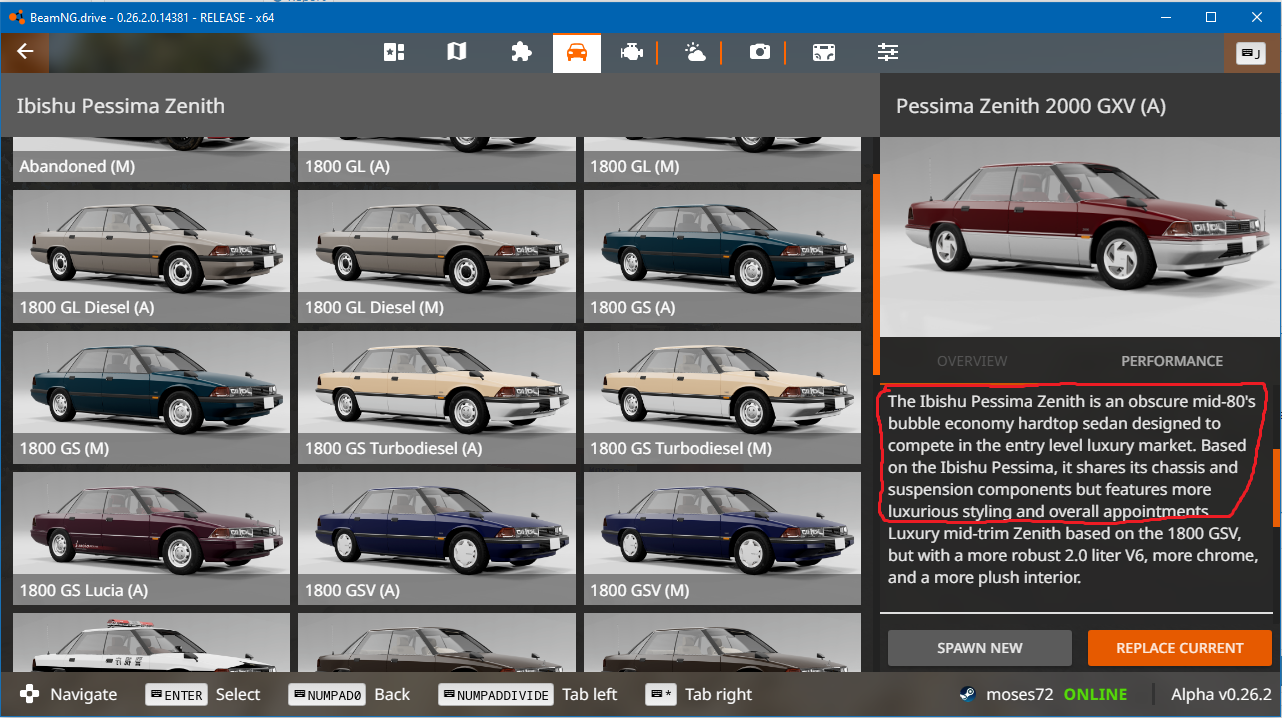The image size is (1282, 718).
Task: Click the Pessima Zenith 2000 GXV (A) title
Action: coord(1031,106)
